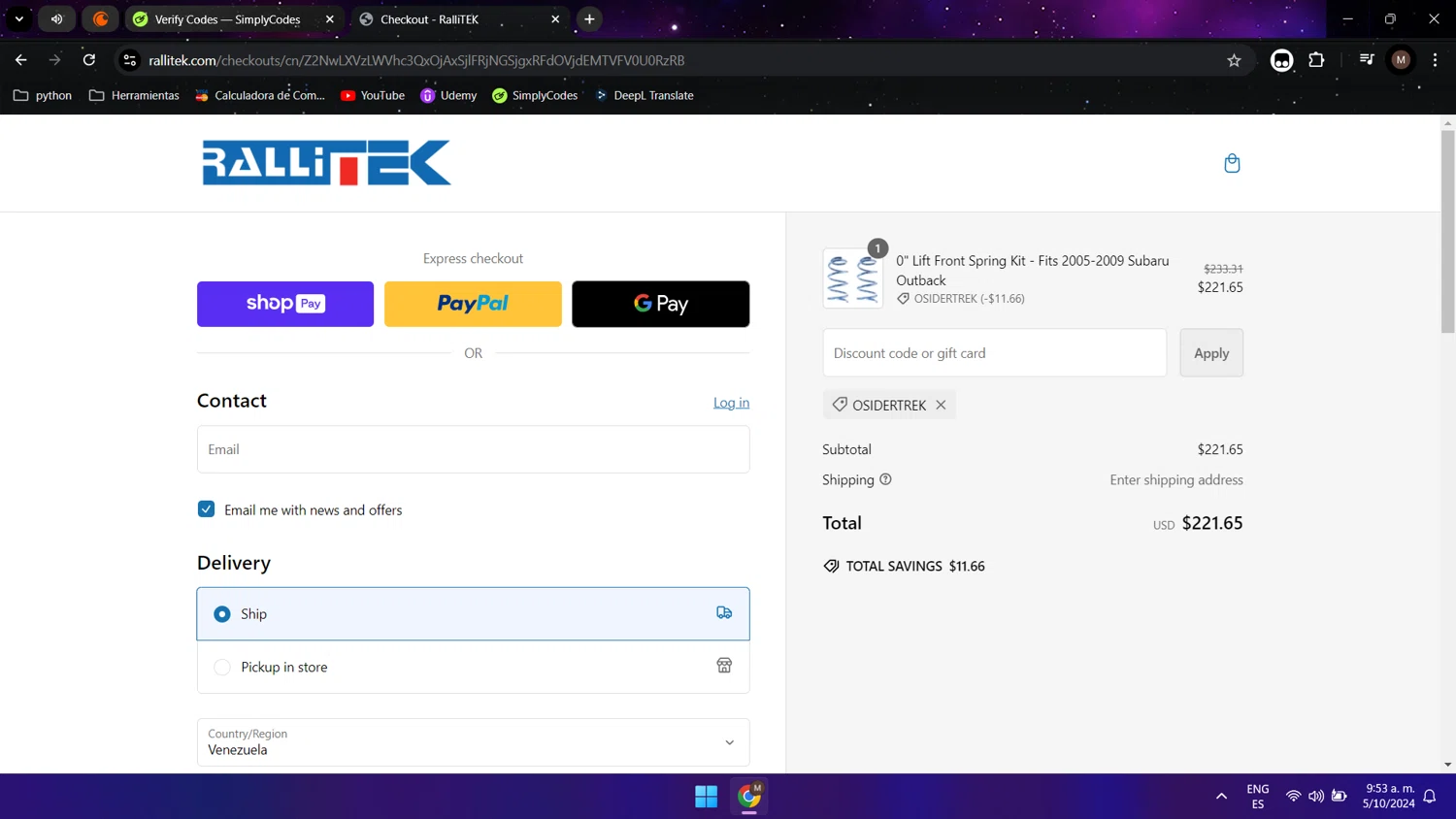
Task: Show hidden system tray icons
Action: click(x=1221, y=797)
